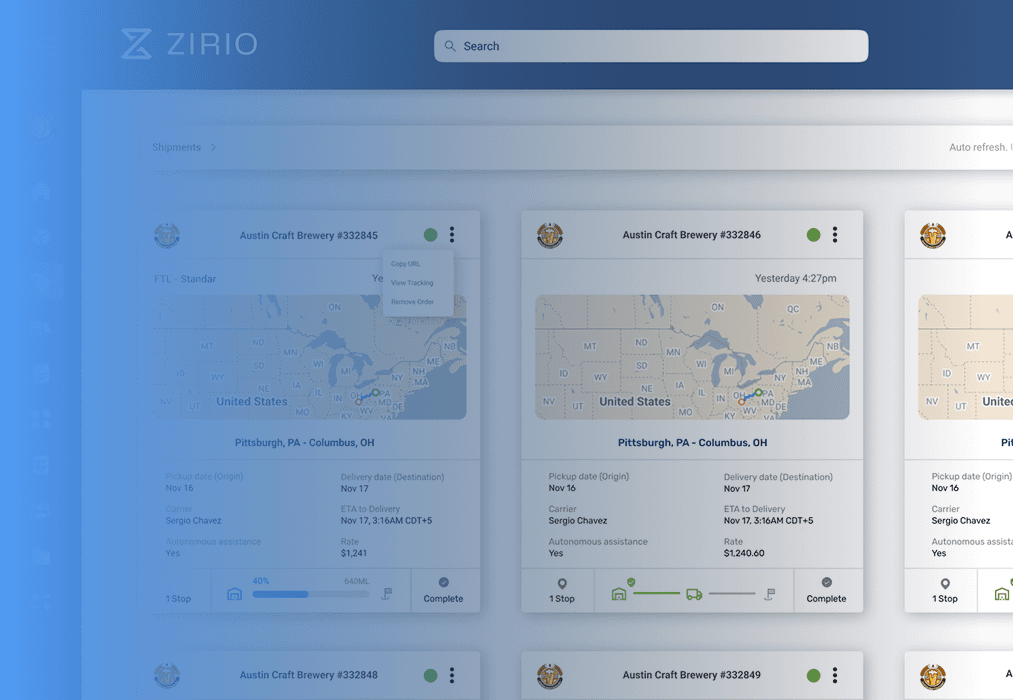Open the three-dot menu on shipment #332846
Image resolution: width=1013 pixels, height=700 pixels.
tap(835, 234)
